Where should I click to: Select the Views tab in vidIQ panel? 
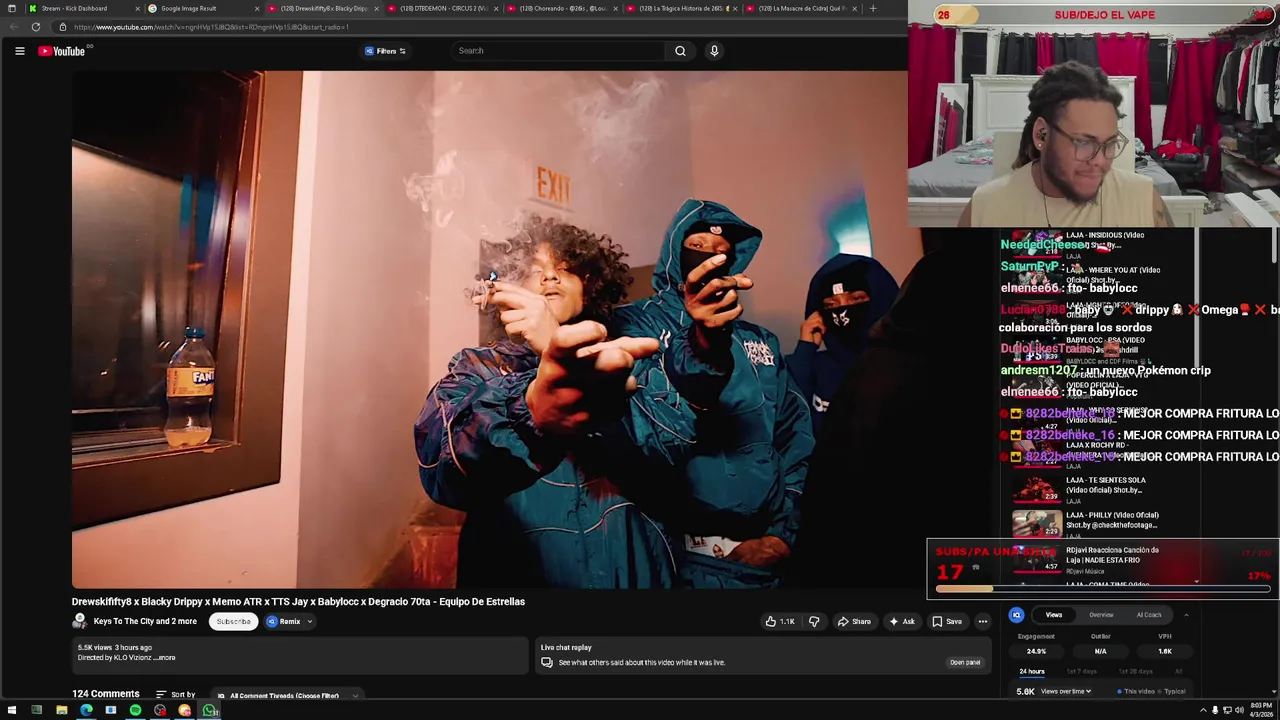[1054, 615]
